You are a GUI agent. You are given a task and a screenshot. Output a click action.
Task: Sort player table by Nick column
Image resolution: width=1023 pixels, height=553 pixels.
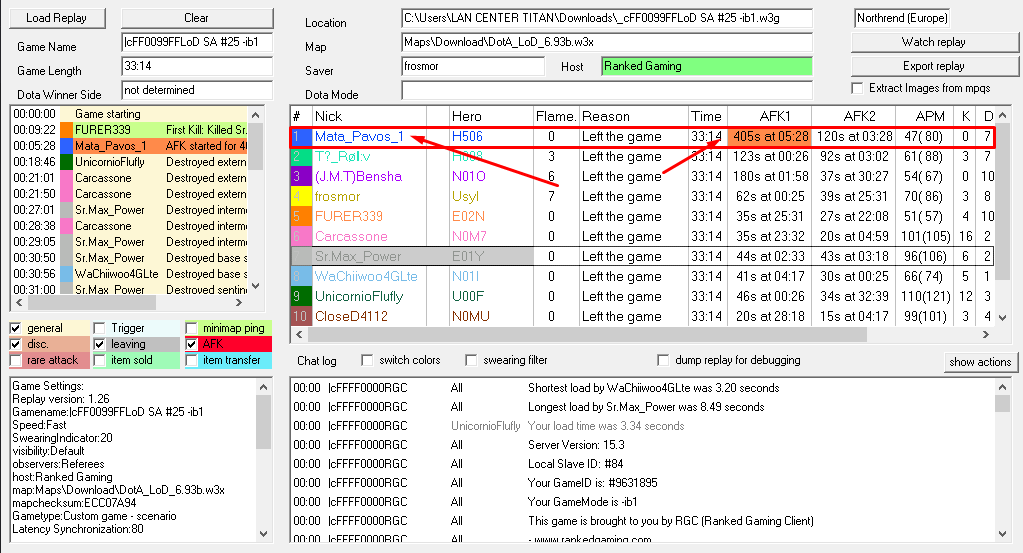tap(369, 116)
